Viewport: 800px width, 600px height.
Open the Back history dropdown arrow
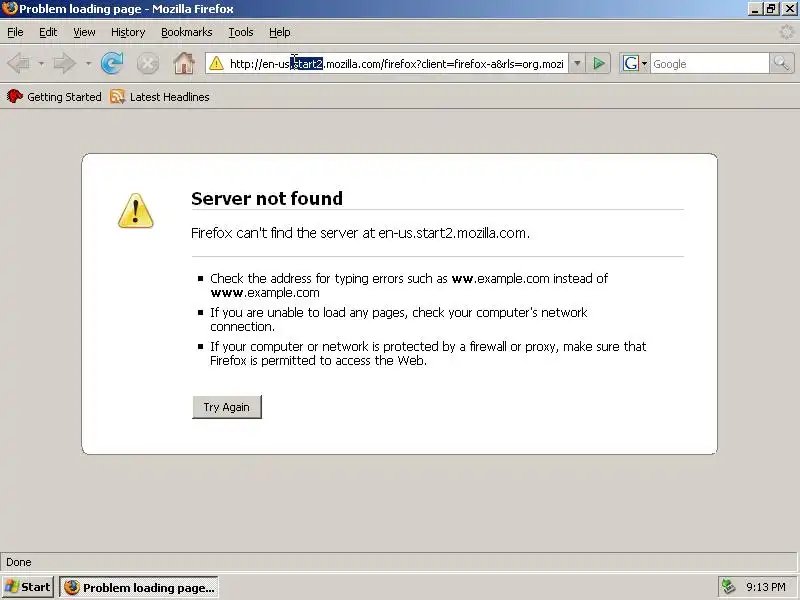point(41,64)
